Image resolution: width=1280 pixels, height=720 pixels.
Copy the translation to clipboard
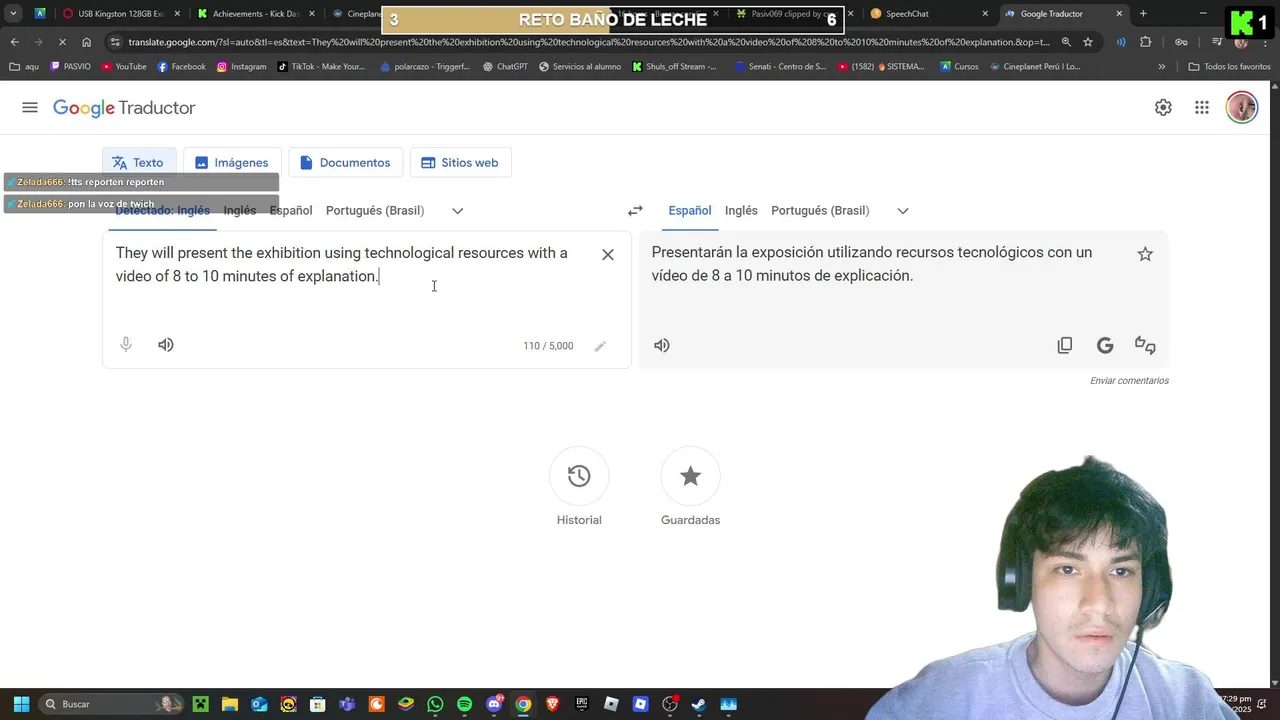point(1065,345)
